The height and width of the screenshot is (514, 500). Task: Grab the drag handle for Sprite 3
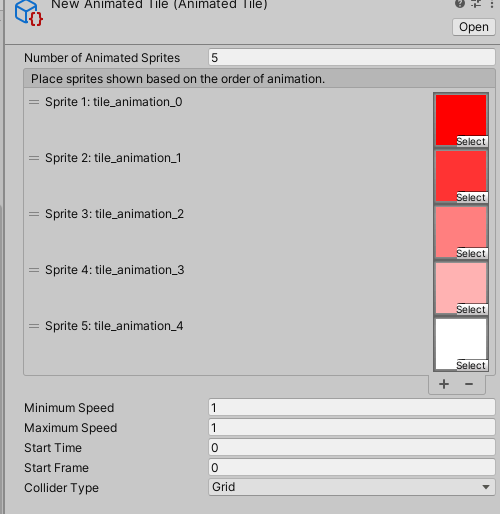[34, 214]
